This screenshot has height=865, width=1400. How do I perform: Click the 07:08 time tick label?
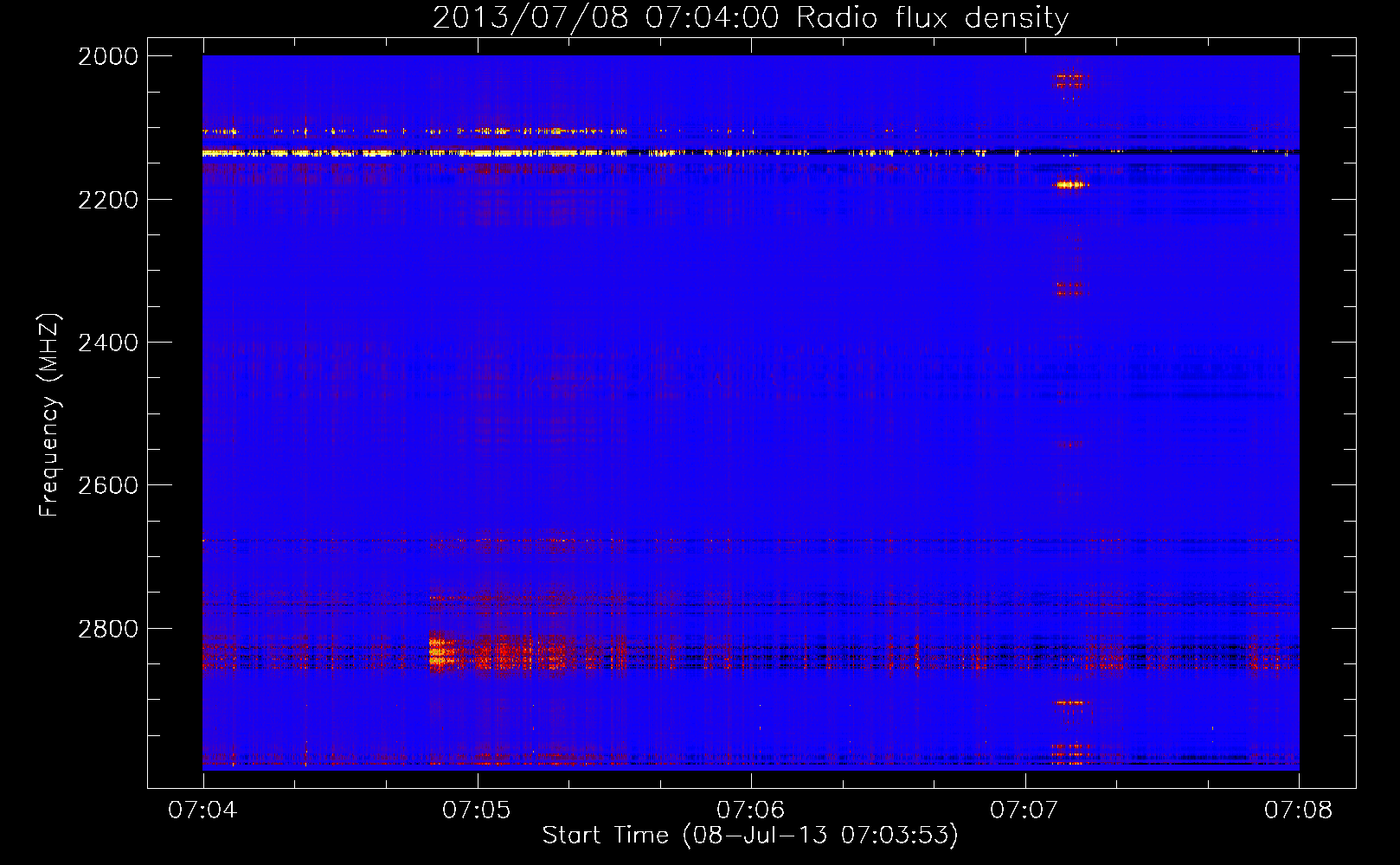pos(1299,811)
